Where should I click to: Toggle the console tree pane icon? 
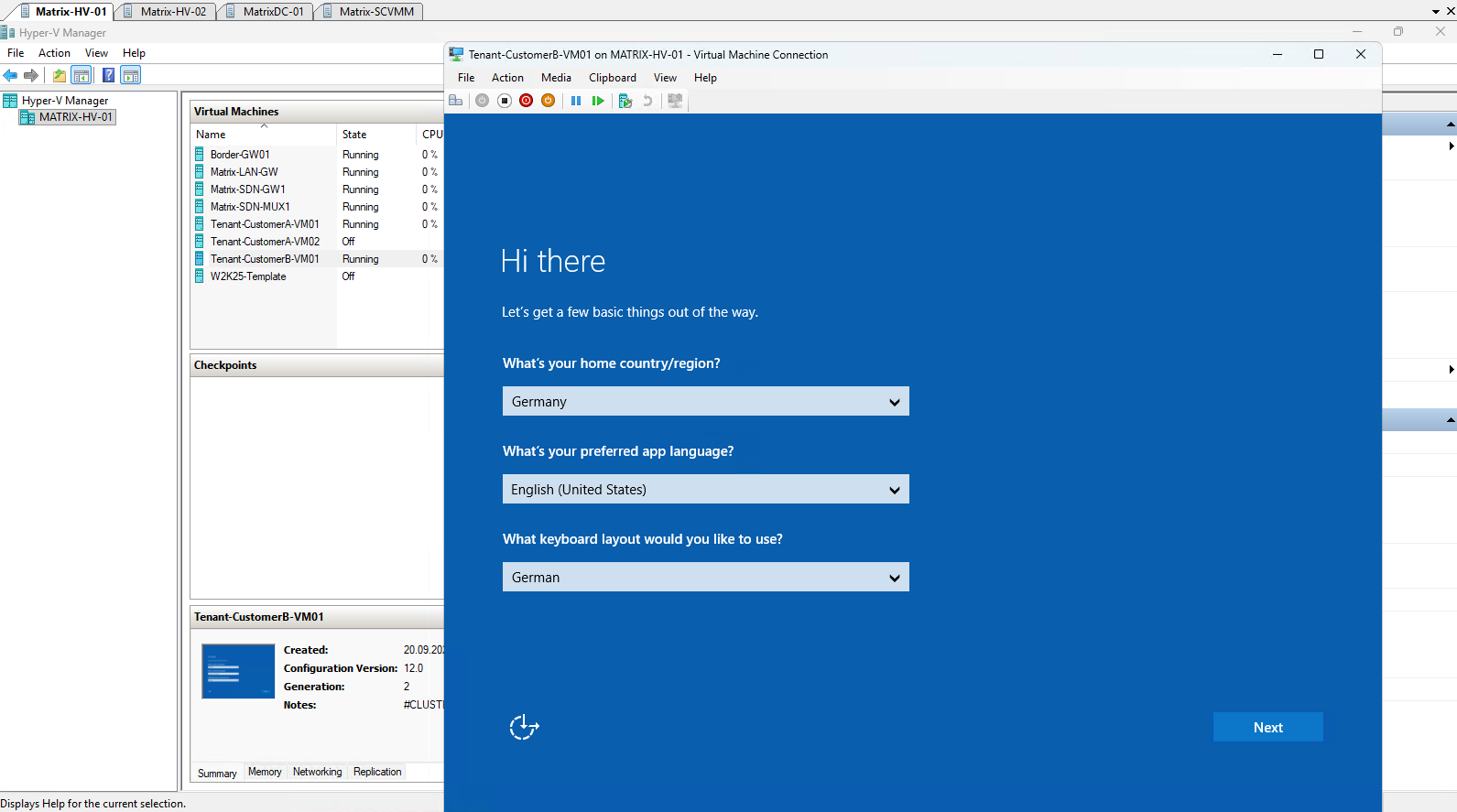click(82, 75)
